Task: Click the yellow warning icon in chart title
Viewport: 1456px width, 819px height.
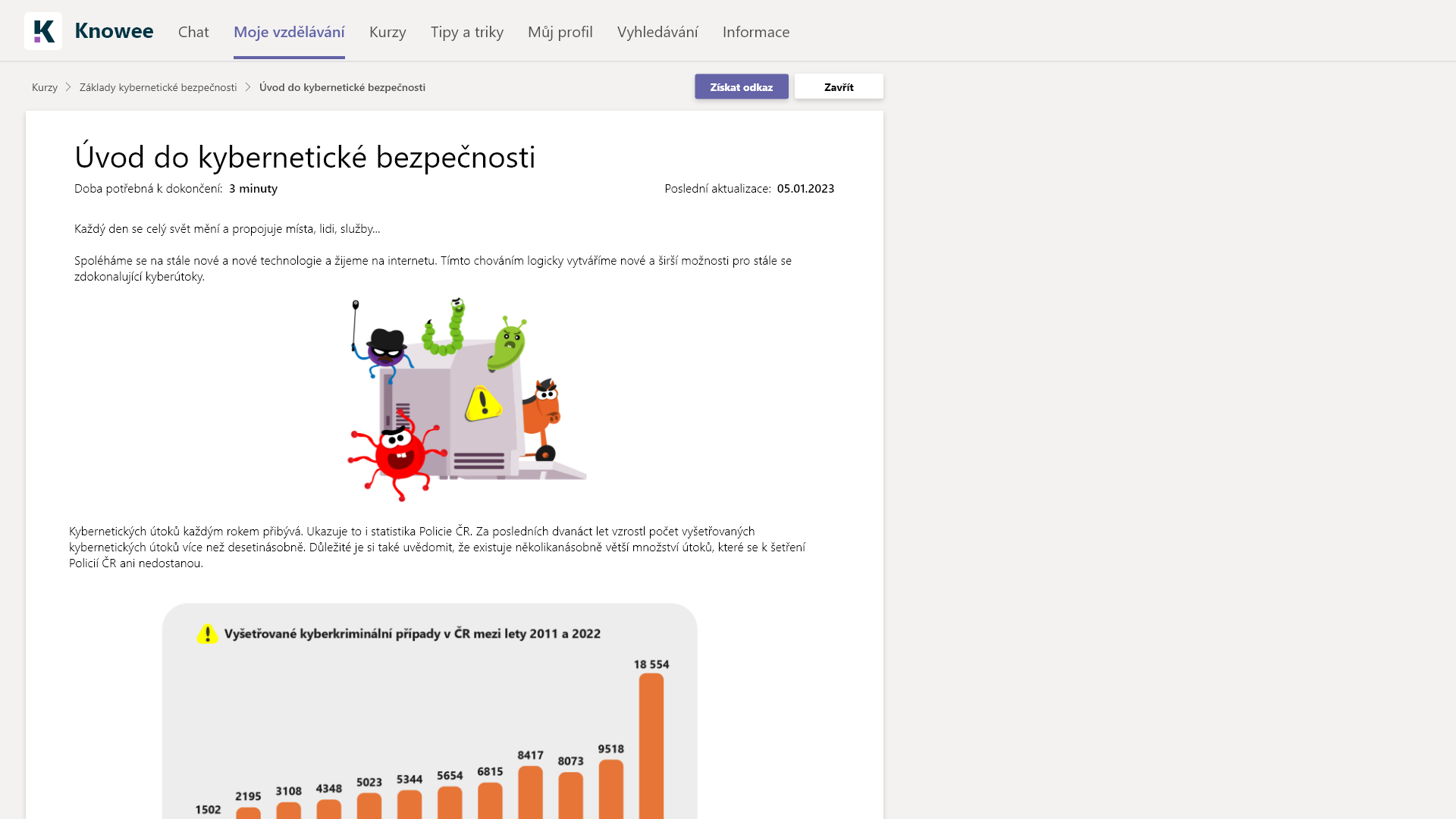Action: [x=207, y=634]
